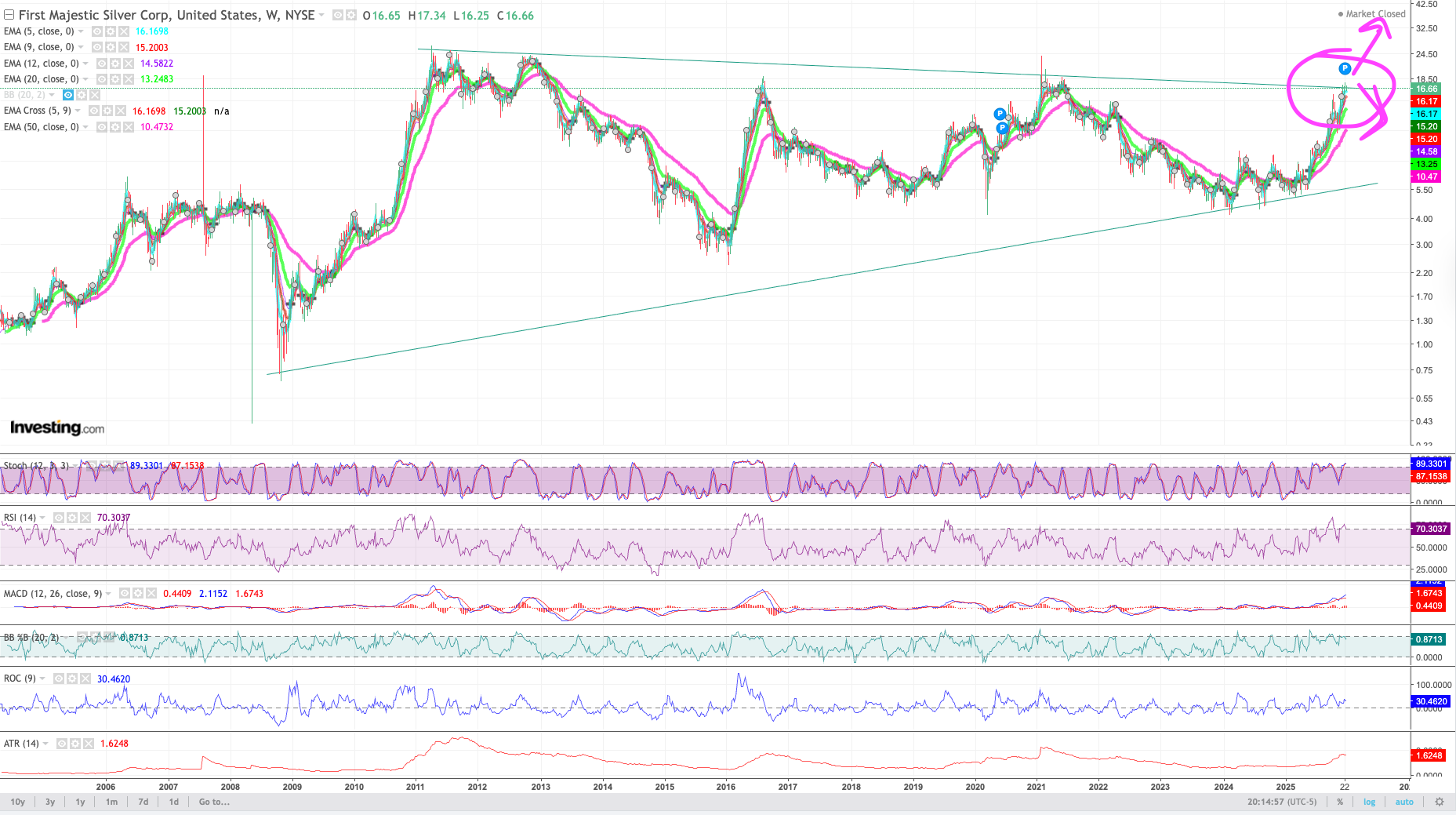Select the 1m time range
The width and height of the screenshot is (1456, 815).
pos(111,802)
